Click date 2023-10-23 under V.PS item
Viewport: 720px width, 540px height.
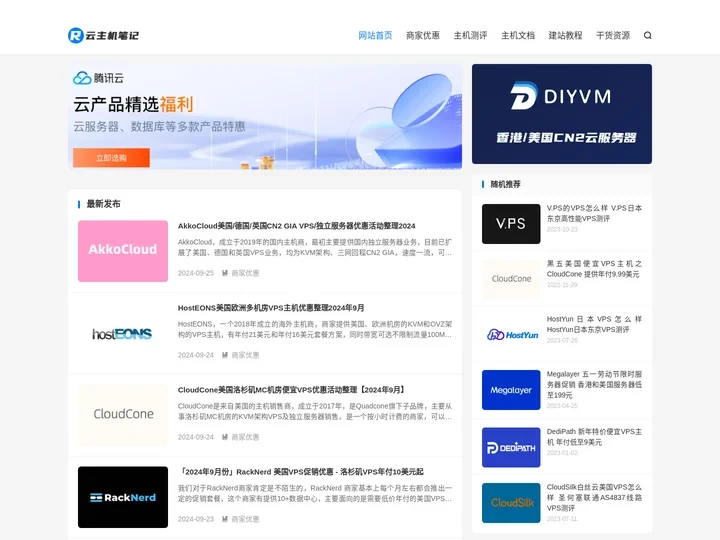point(562,229)
